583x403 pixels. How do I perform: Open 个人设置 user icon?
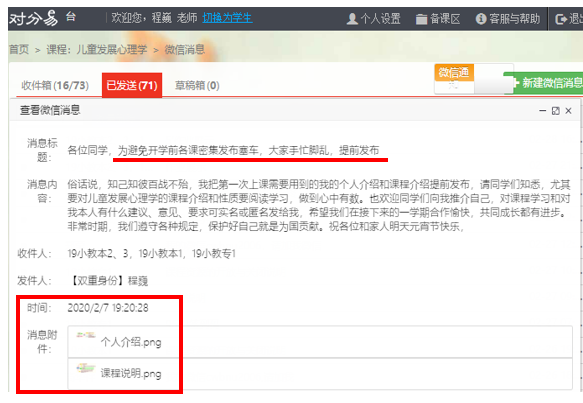pos(352,19)
